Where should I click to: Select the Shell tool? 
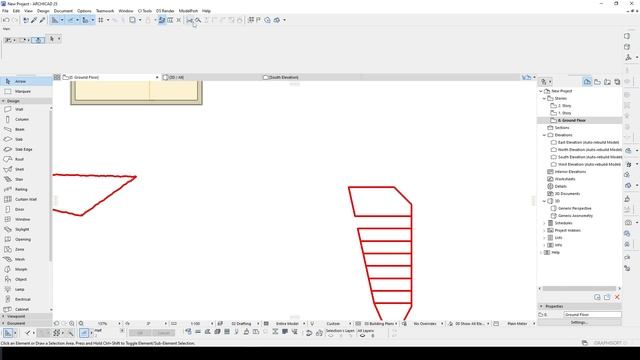pyautogui.click(x=26, y=169)
